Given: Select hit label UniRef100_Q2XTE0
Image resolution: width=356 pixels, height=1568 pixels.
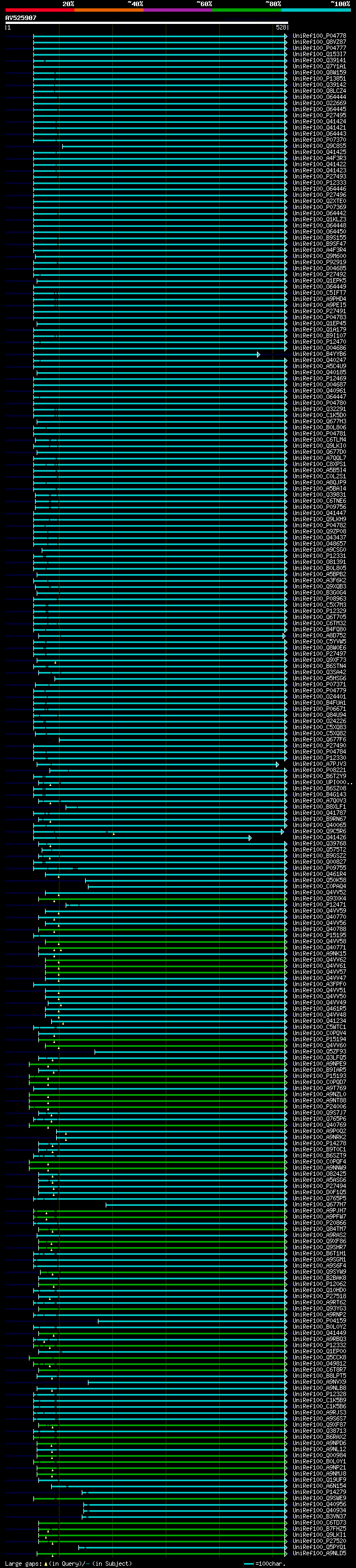Looking at the screenshot, I should tap(319, 201).
